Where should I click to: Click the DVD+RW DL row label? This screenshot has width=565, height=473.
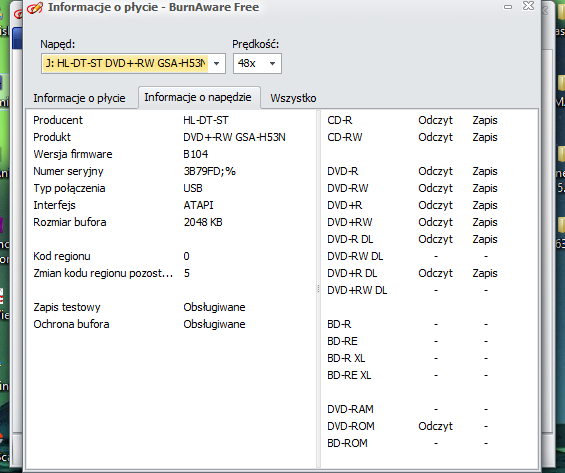coord(357,290)
